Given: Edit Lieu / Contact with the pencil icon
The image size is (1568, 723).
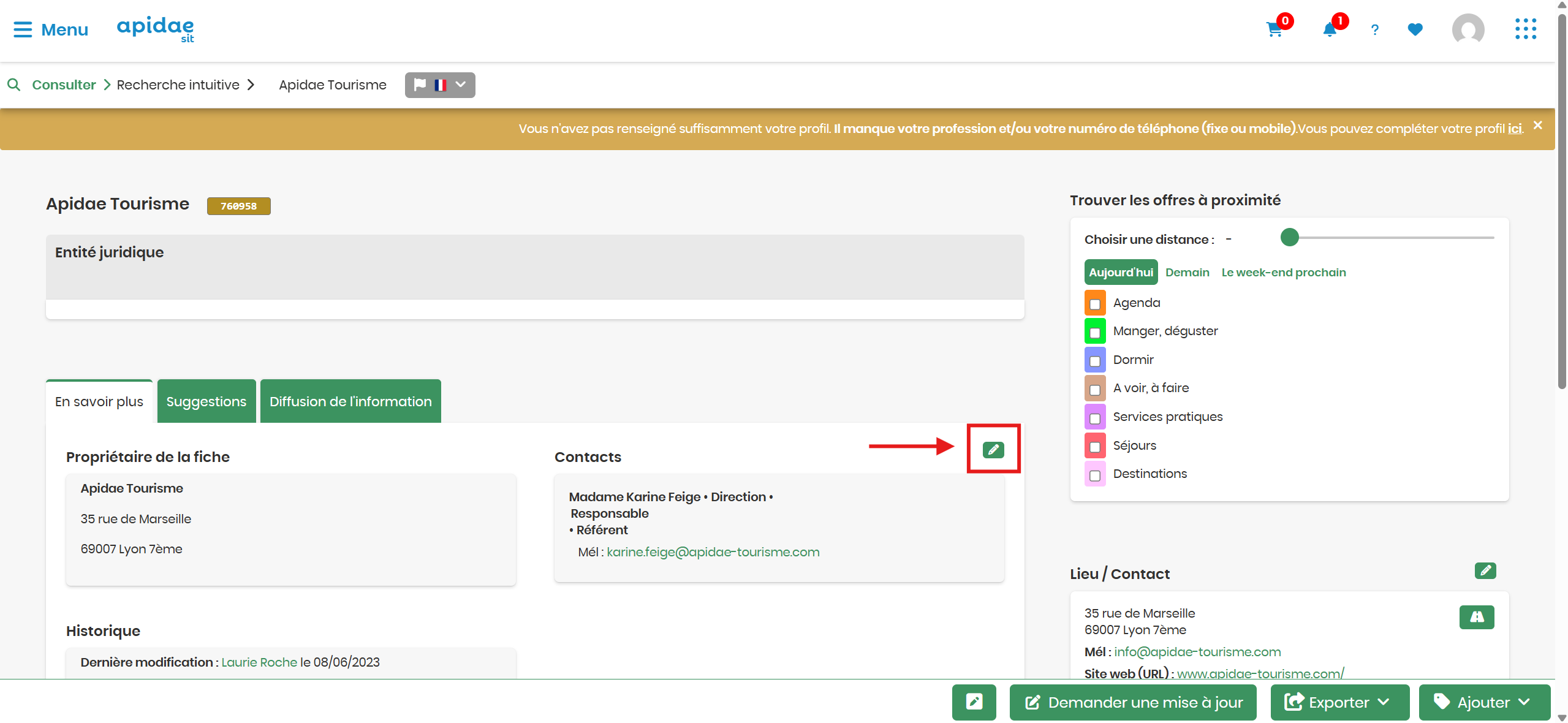Looking at the screenshot, I should 1485,570.
